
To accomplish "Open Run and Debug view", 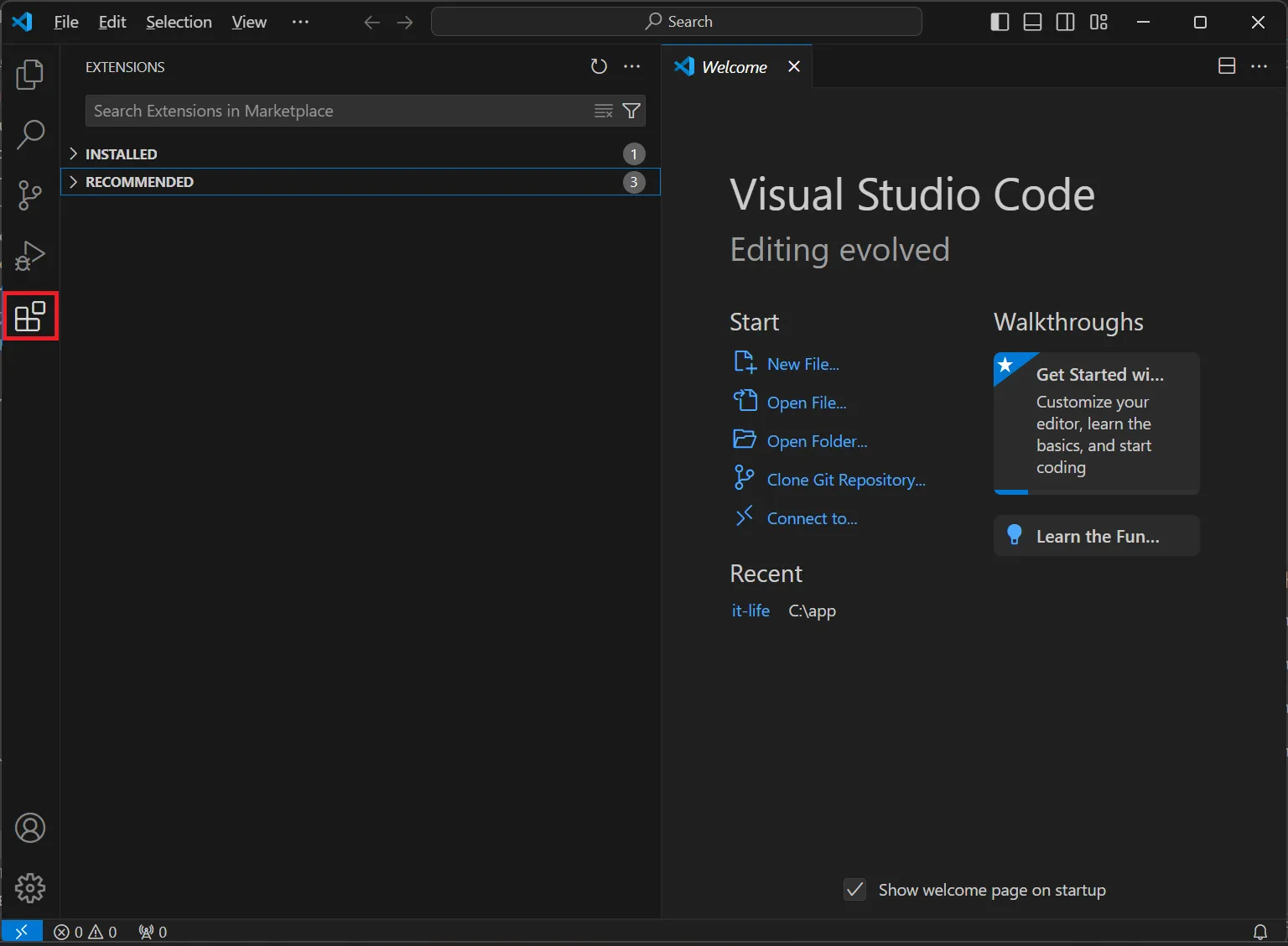I will pyautogui.click(x=30, y=256).
